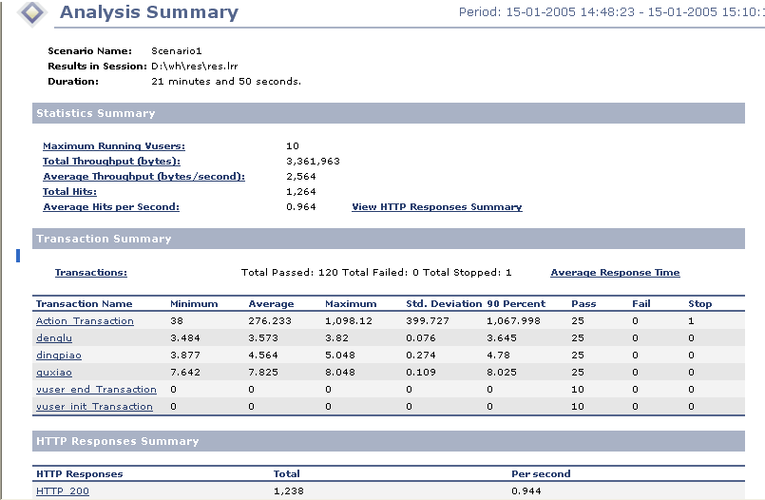The width and height of the screenshot is (765, 500).
Task: Open the dingpiao transaction link
Action: pyautogui.click(x=59, y=355)
